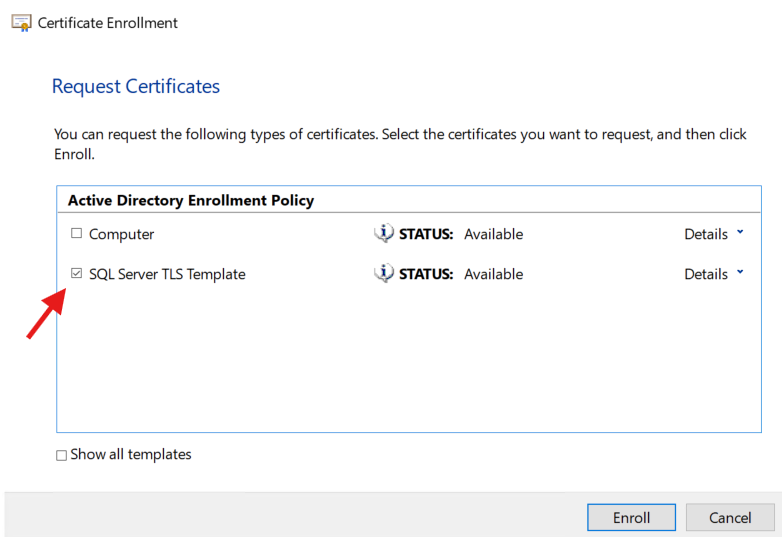Click the Available status of Computer

click(x=494, y=234)
